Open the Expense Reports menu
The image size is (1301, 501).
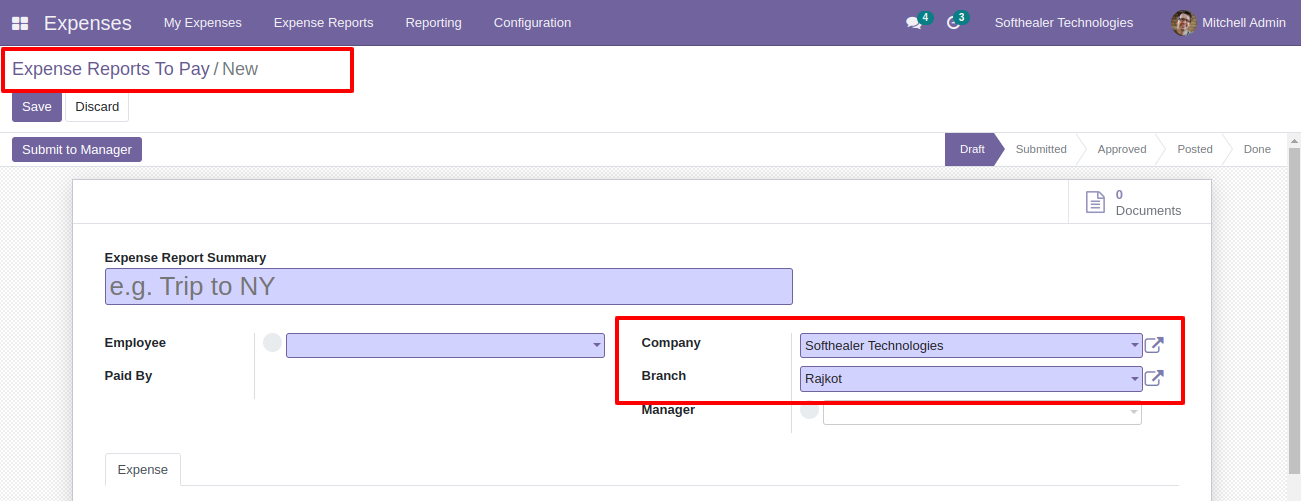tap(323, 23)
